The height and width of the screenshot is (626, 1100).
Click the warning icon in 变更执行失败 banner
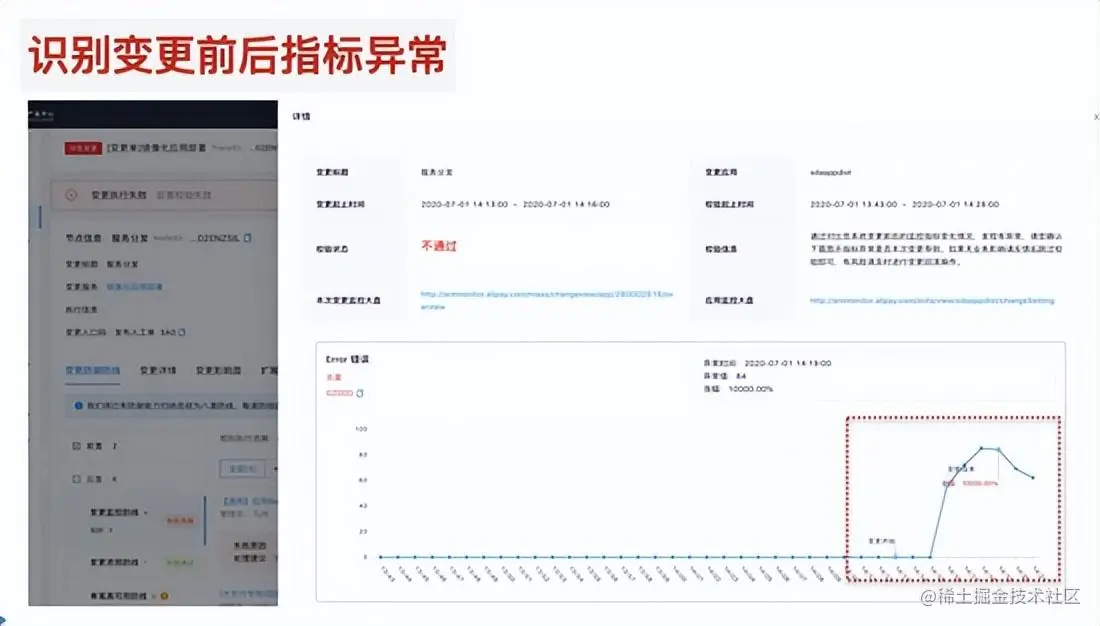click(71, 194)
